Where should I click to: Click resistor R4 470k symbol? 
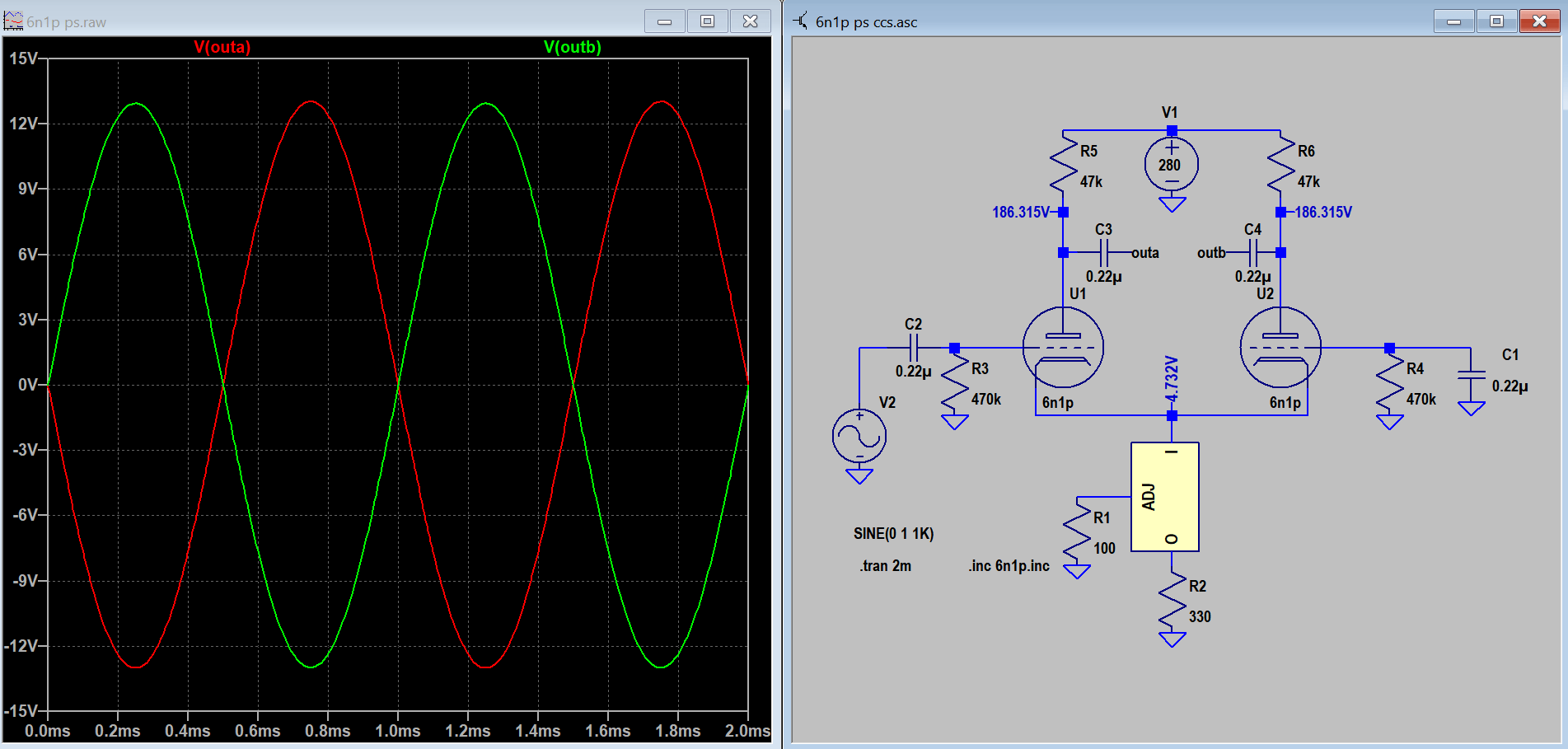(1390, 382)
